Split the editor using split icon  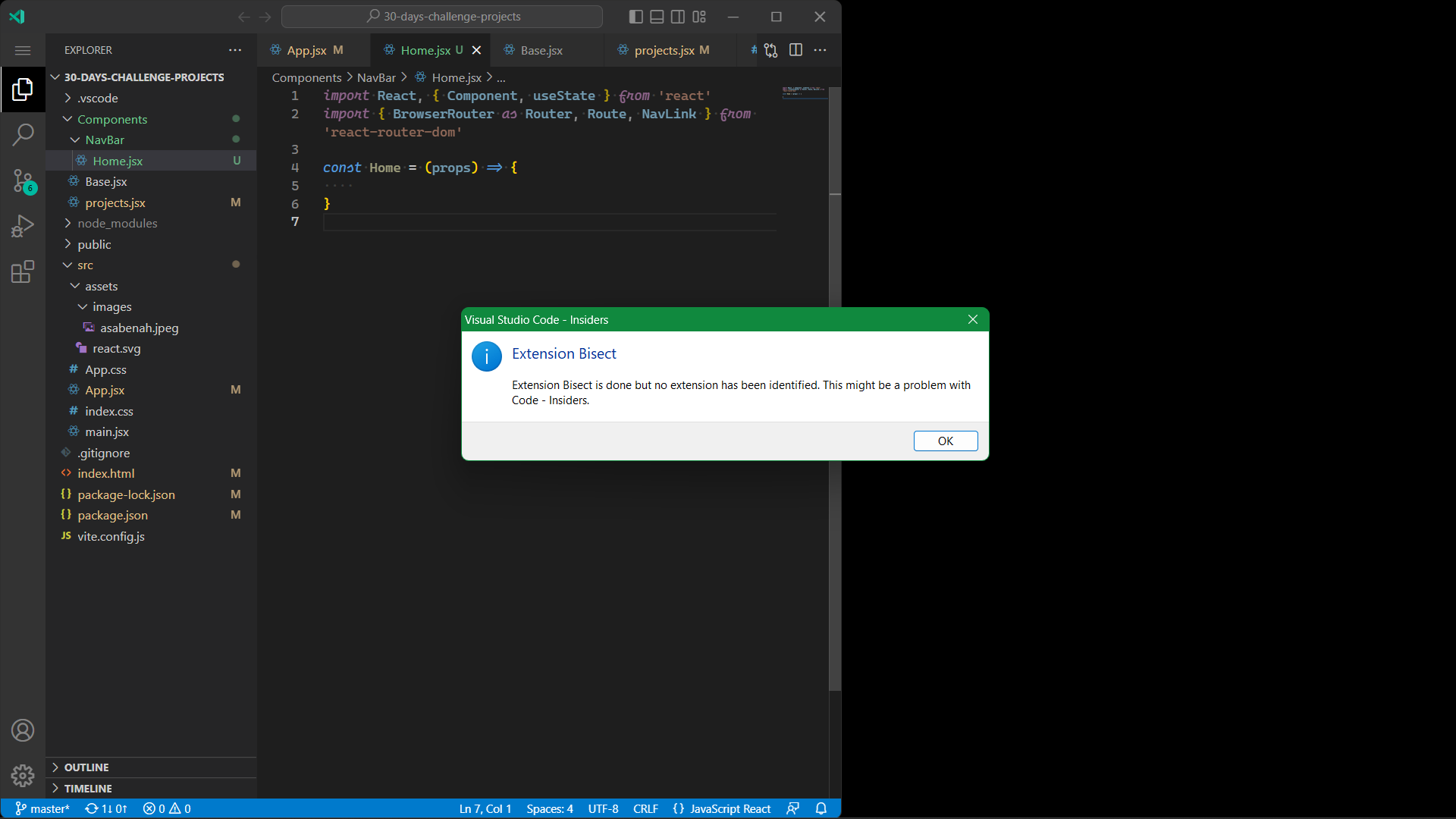point(795,49)
